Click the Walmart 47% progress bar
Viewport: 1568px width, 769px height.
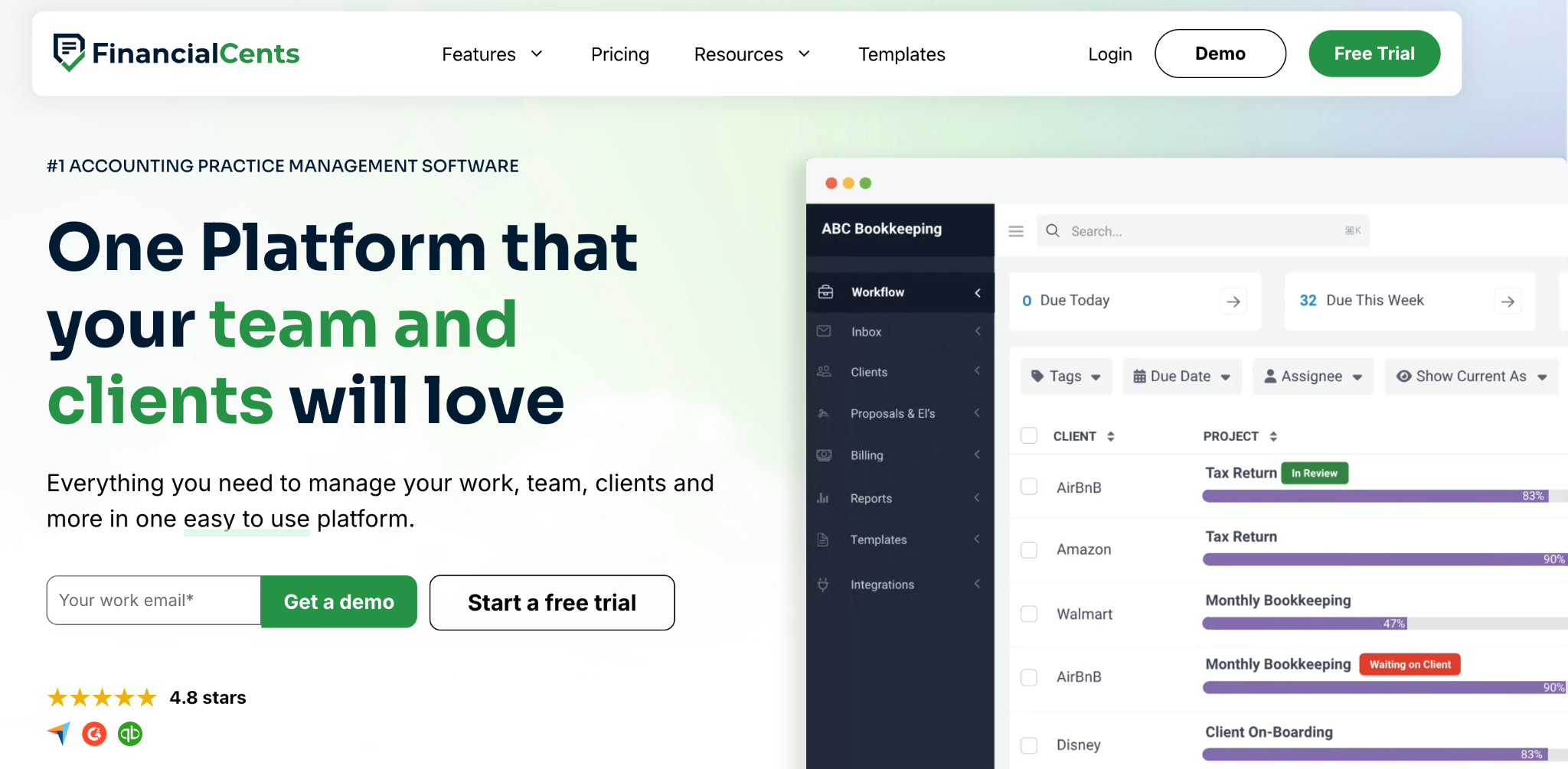1384,624
